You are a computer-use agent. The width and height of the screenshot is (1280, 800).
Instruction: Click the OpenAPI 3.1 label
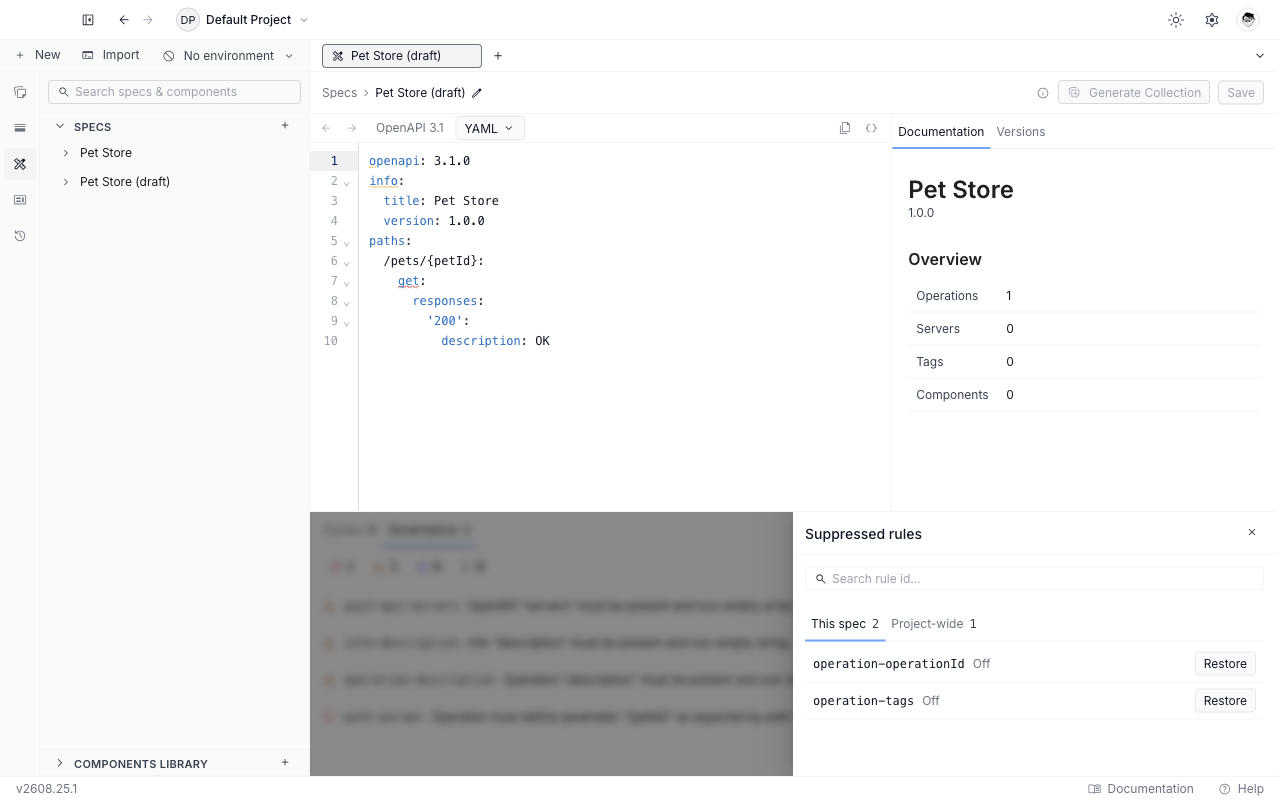[x=409, y=128]
